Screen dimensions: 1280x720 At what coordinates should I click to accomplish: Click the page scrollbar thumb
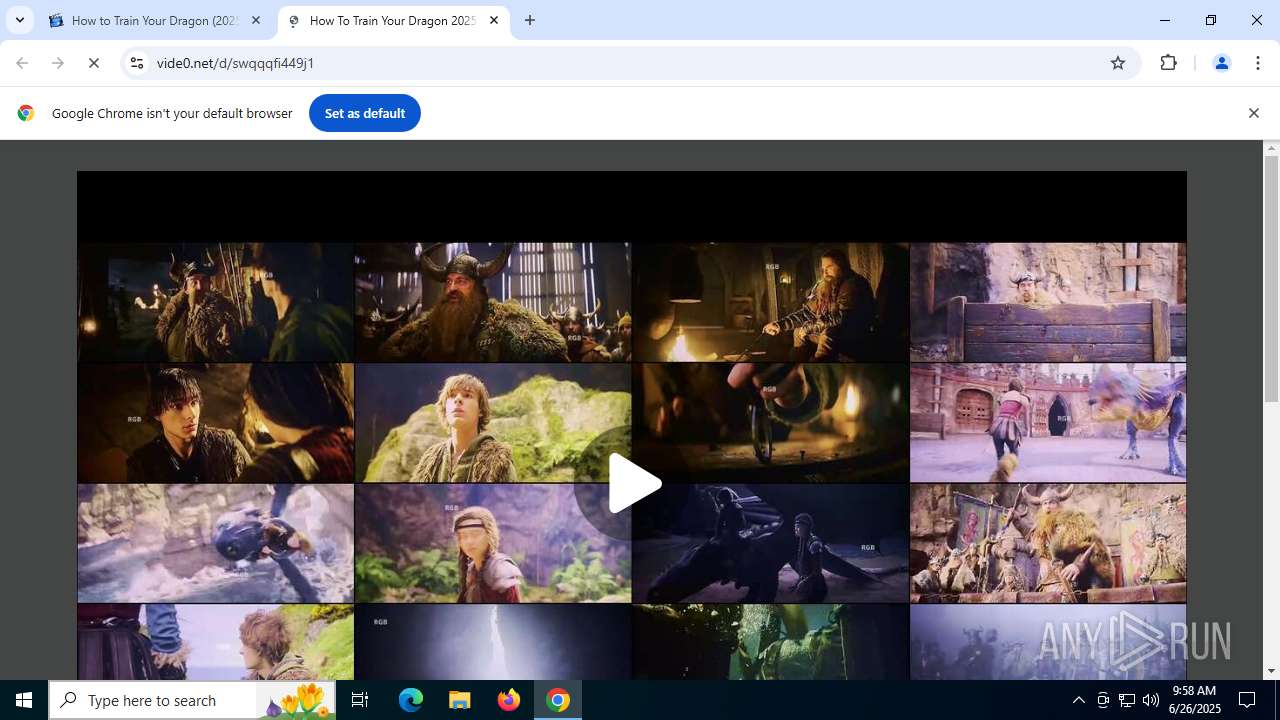click(1271, 280)
